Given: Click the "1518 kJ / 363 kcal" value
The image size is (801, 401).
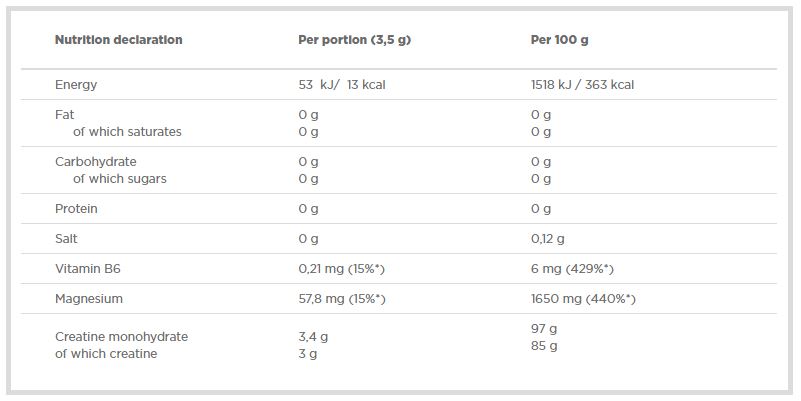Looking at the screenshot, I should point(582,85).
